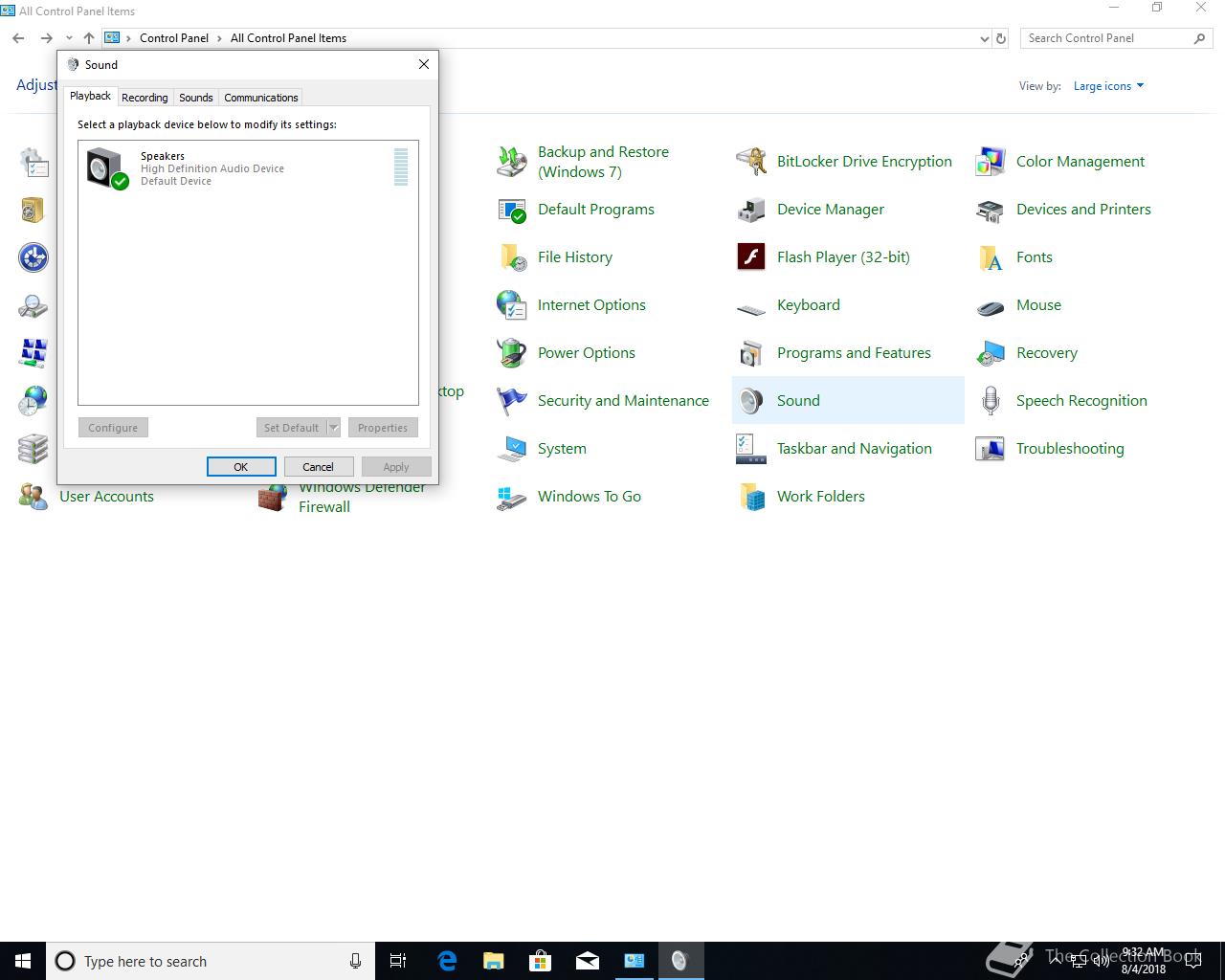
Task: Open the Device Manager icon
Action: (751, 210)
